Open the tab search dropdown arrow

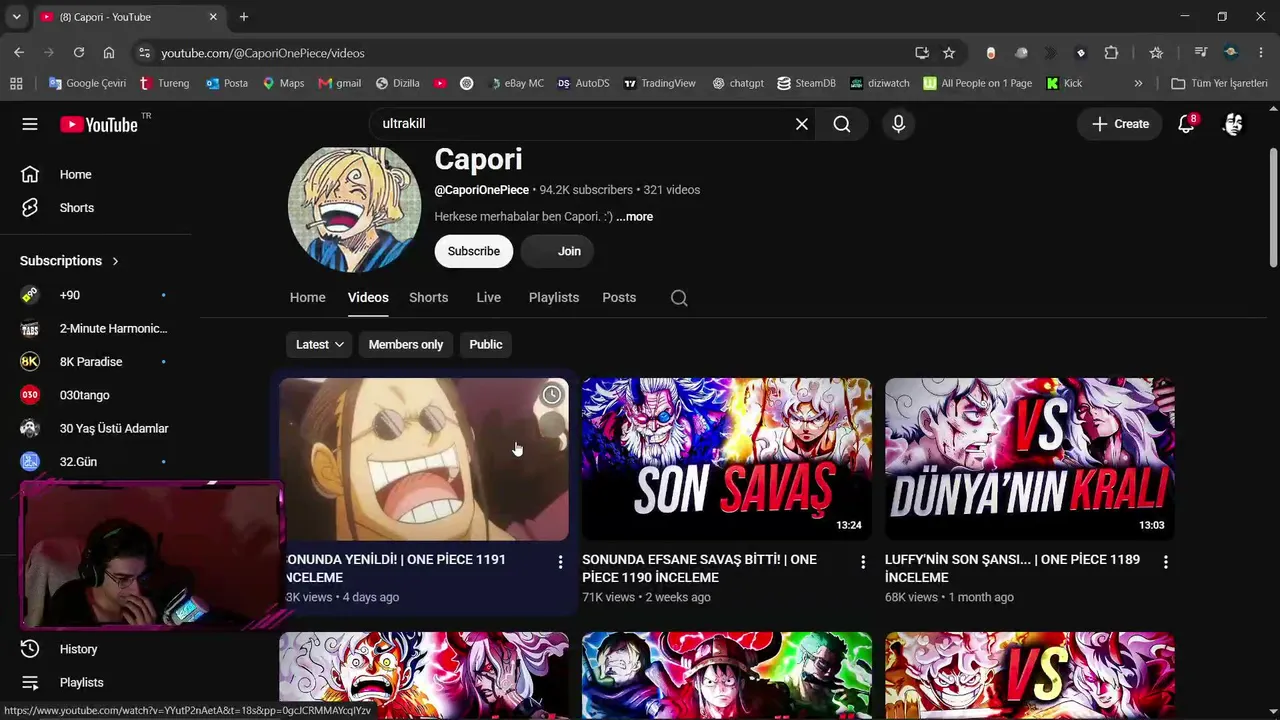pyautogui.click(x=16, y=17)
